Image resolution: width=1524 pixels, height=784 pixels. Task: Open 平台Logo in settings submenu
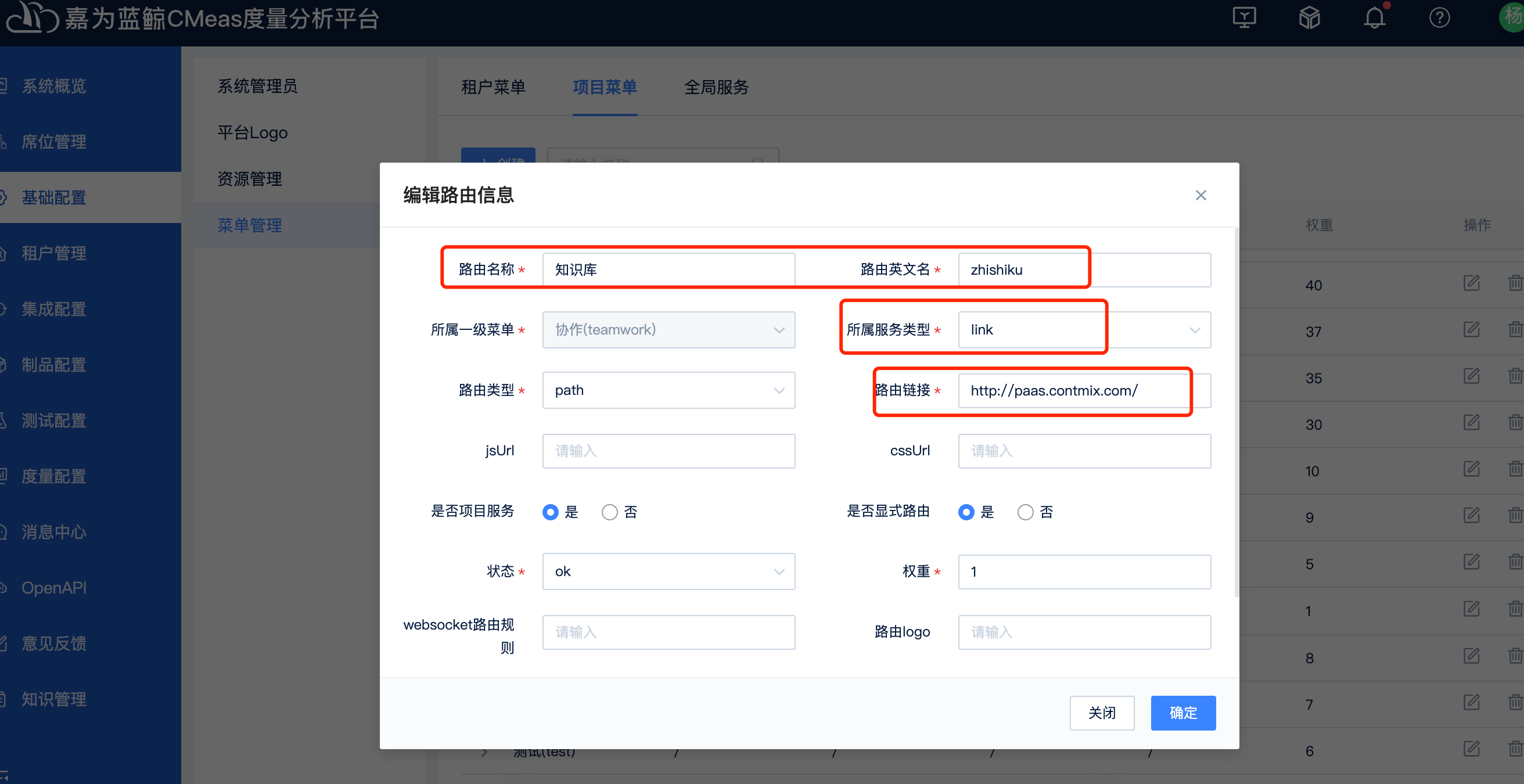click(x=253, y=132)
